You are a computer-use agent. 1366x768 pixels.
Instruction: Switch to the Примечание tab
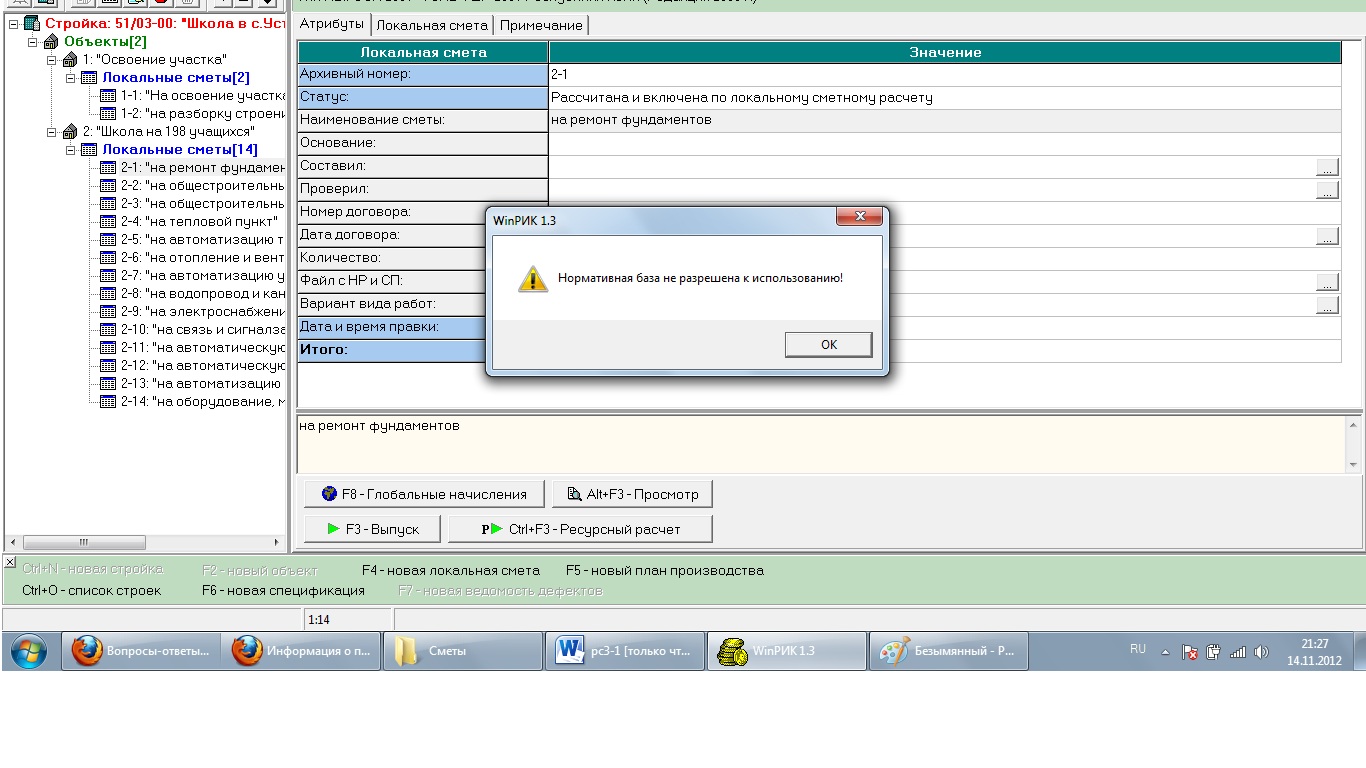(x=541, y=25)
